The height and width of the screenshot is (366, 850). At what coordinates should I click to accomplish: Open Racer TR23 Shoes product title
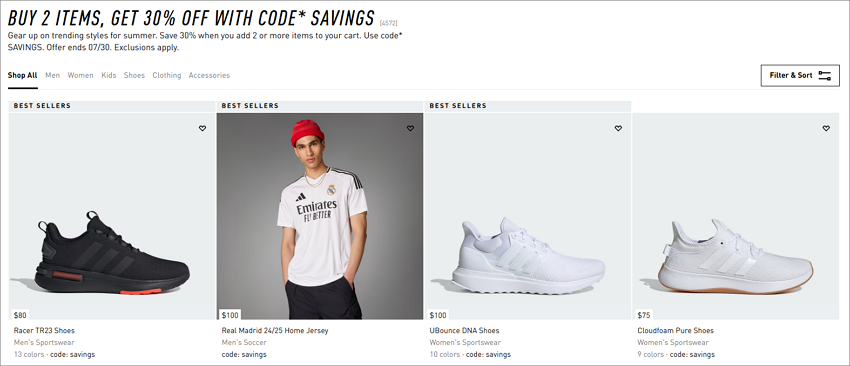tap(44, 330)
